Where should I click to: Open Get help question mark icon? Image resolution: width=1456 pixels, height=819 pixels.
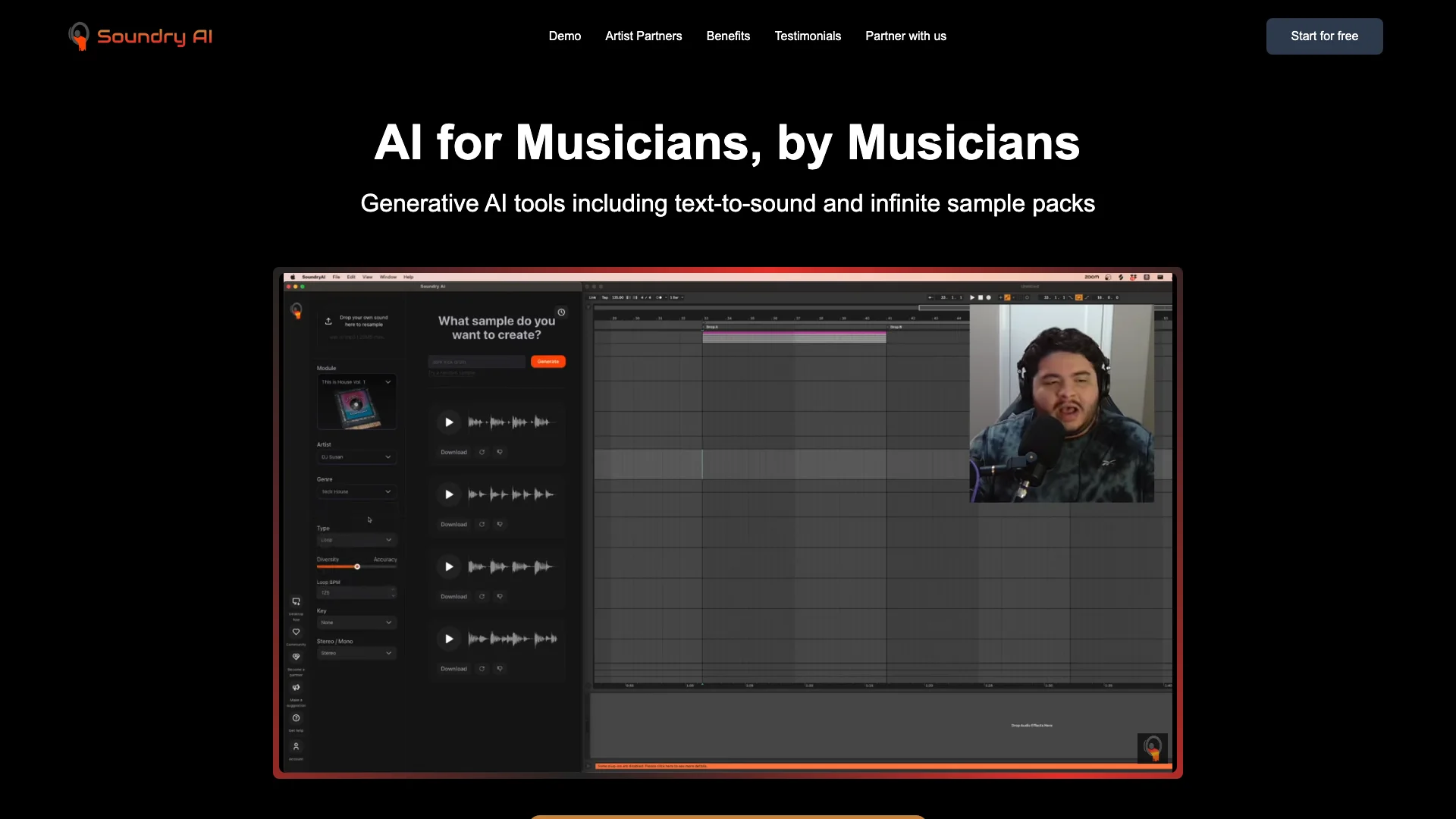(x=297, y=718)
